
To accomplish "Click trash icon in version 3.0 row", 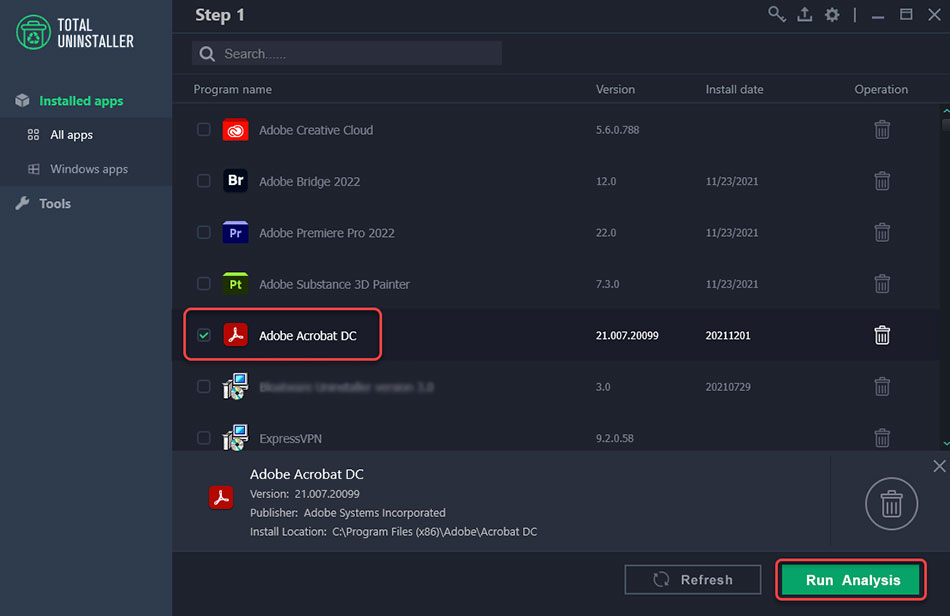I will (882, 386).
